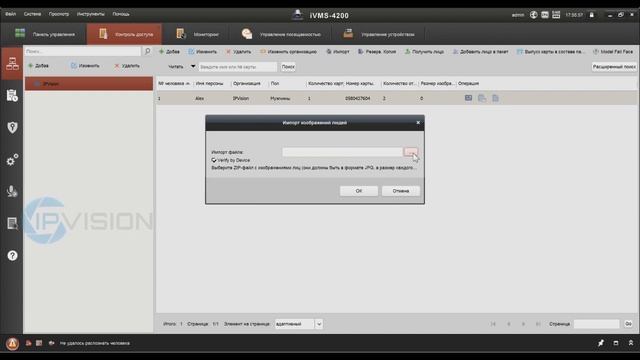Image resolution: width=640 pixels, height=360 pixels.
Task: Switch to the Управление посещаемостью tab
Action: tap(281, 34)
